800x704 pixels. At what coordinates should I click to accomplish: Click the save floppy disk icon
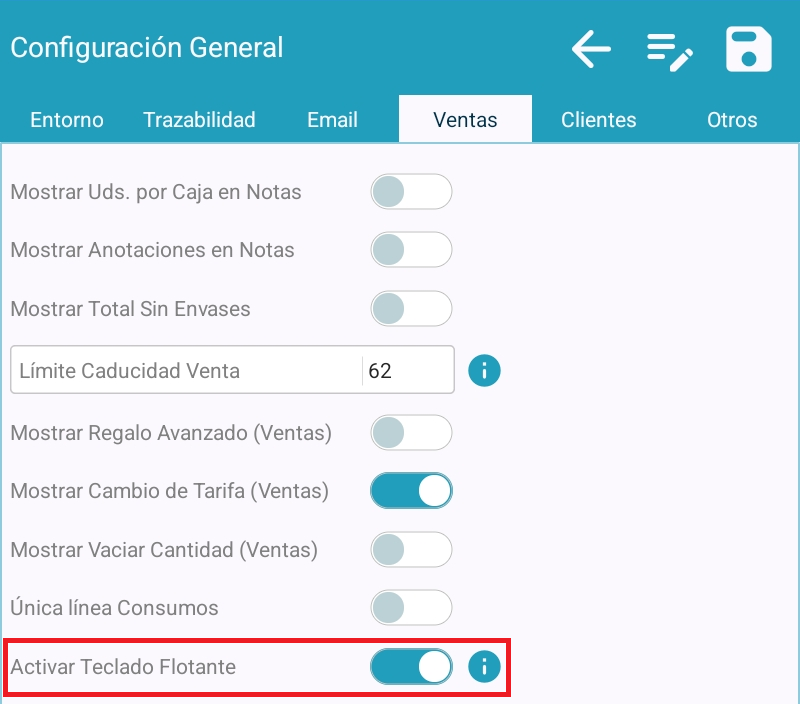coord(749,49)
